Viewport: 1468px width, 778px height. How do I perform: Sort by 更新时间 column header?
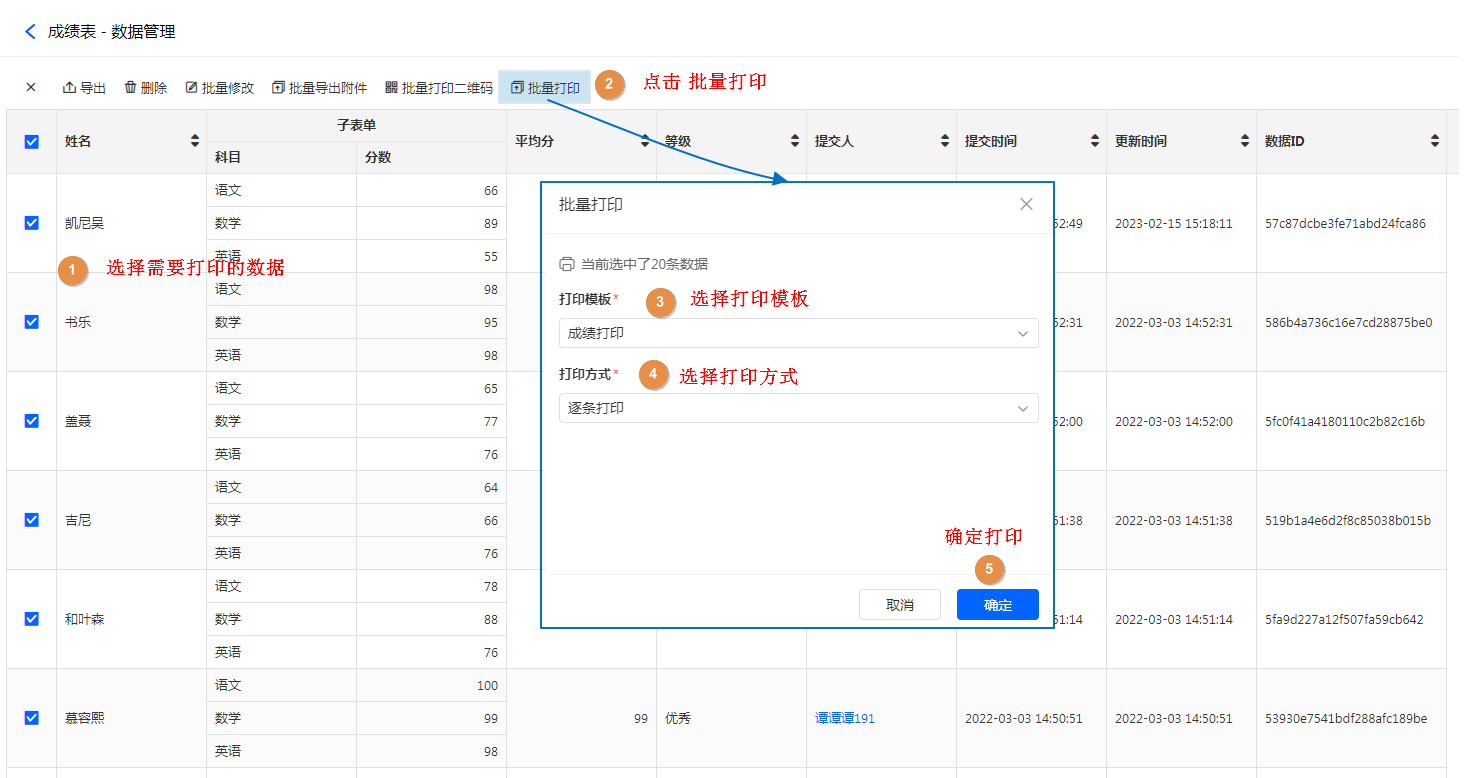[x=1245, y=142]
